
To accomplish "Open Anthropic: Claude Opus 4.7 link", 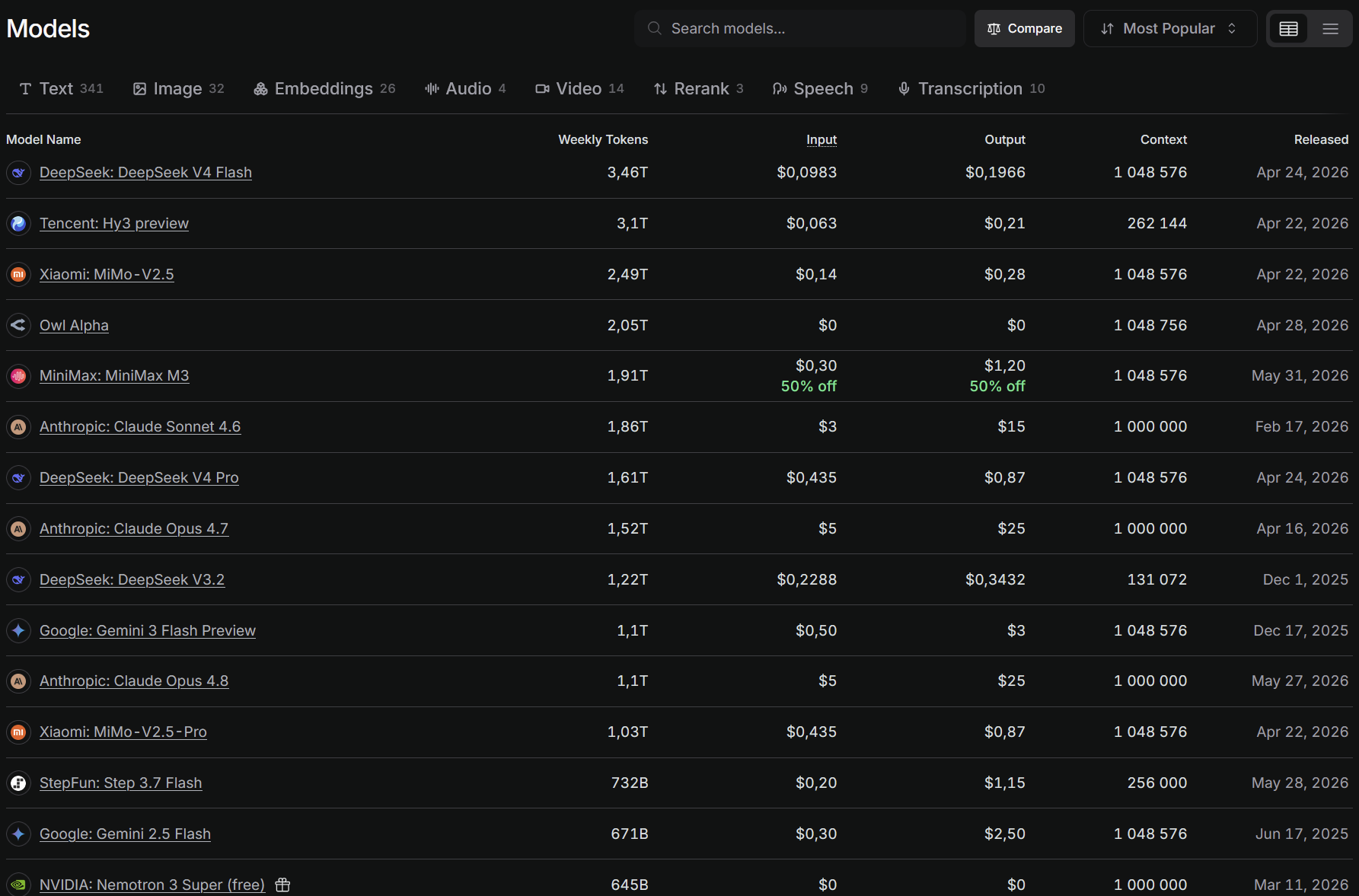I will pyautogui.click(x=134, y=528).
